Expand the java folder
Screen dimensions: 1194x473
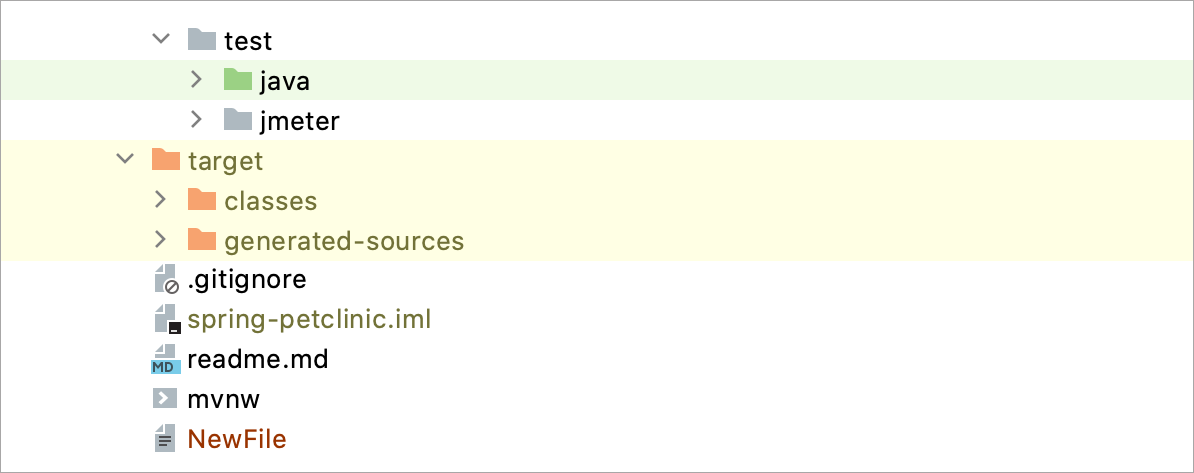tap(197, 80)
